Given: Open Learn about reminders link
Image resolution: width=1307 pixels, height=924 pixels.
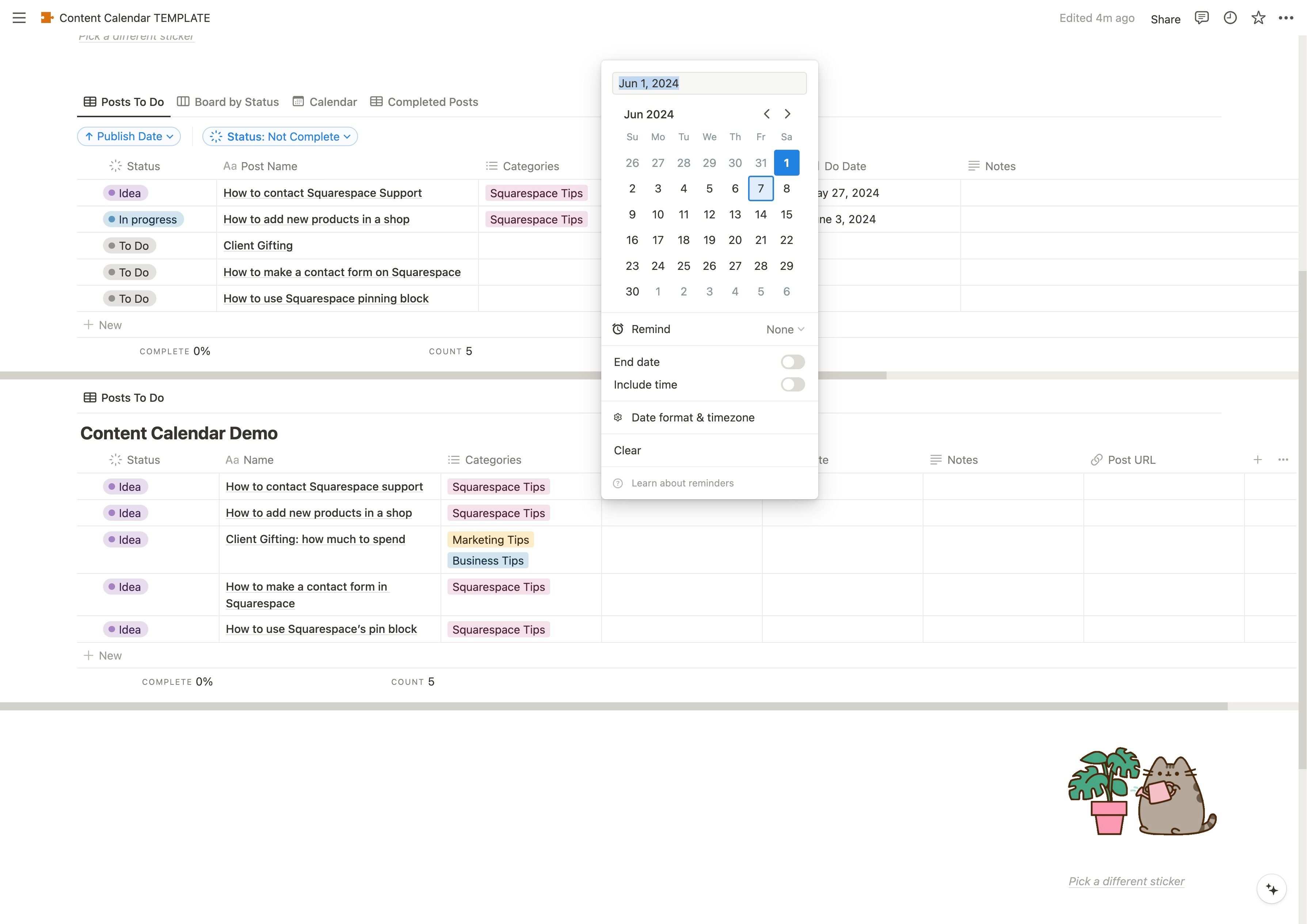Looking at the screenshot, I should (682, 483).
